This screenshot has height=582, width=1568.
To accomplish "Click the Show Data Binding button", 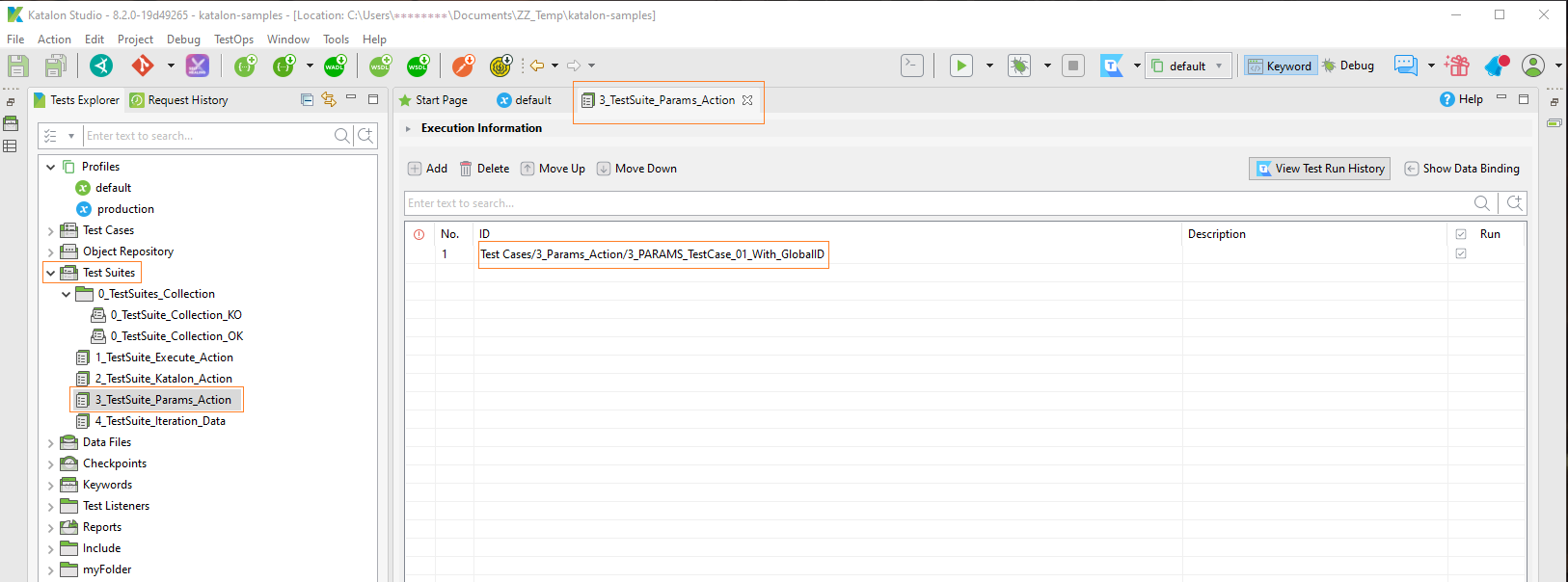I will point(1461,169).
